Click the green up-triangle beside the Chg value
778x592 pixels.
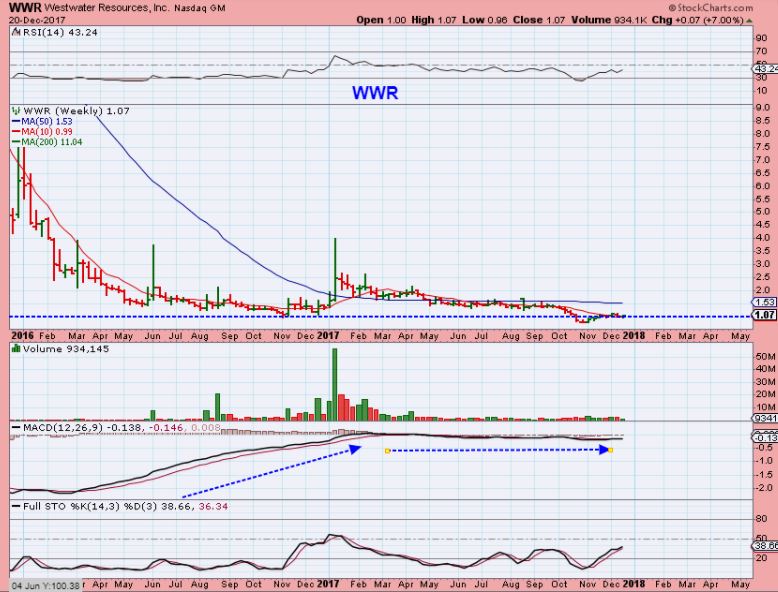tap(749, 21)
